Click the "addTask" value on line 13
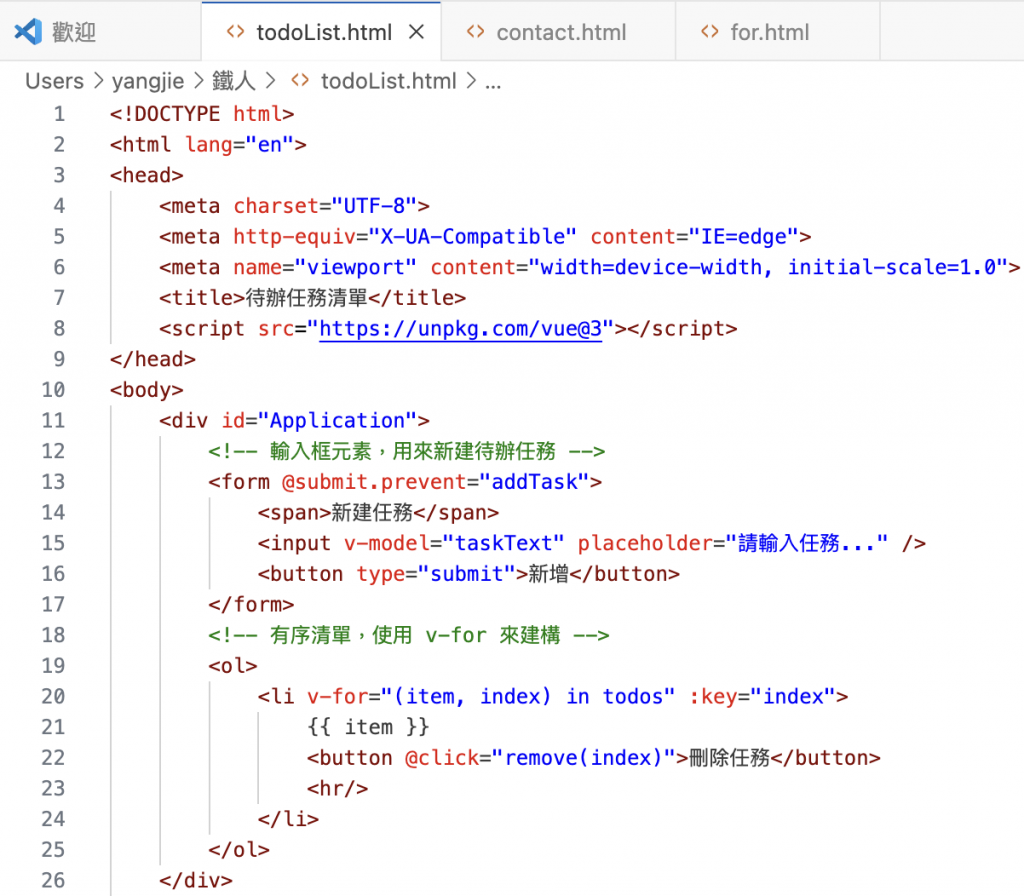 (534, 482)
